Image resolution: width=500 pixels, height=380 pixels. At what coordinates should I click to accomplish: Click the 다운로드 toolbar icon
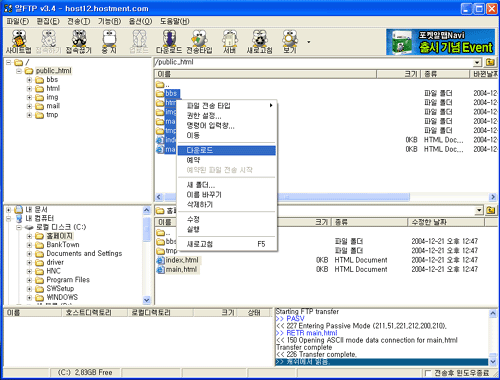[169, 41]
